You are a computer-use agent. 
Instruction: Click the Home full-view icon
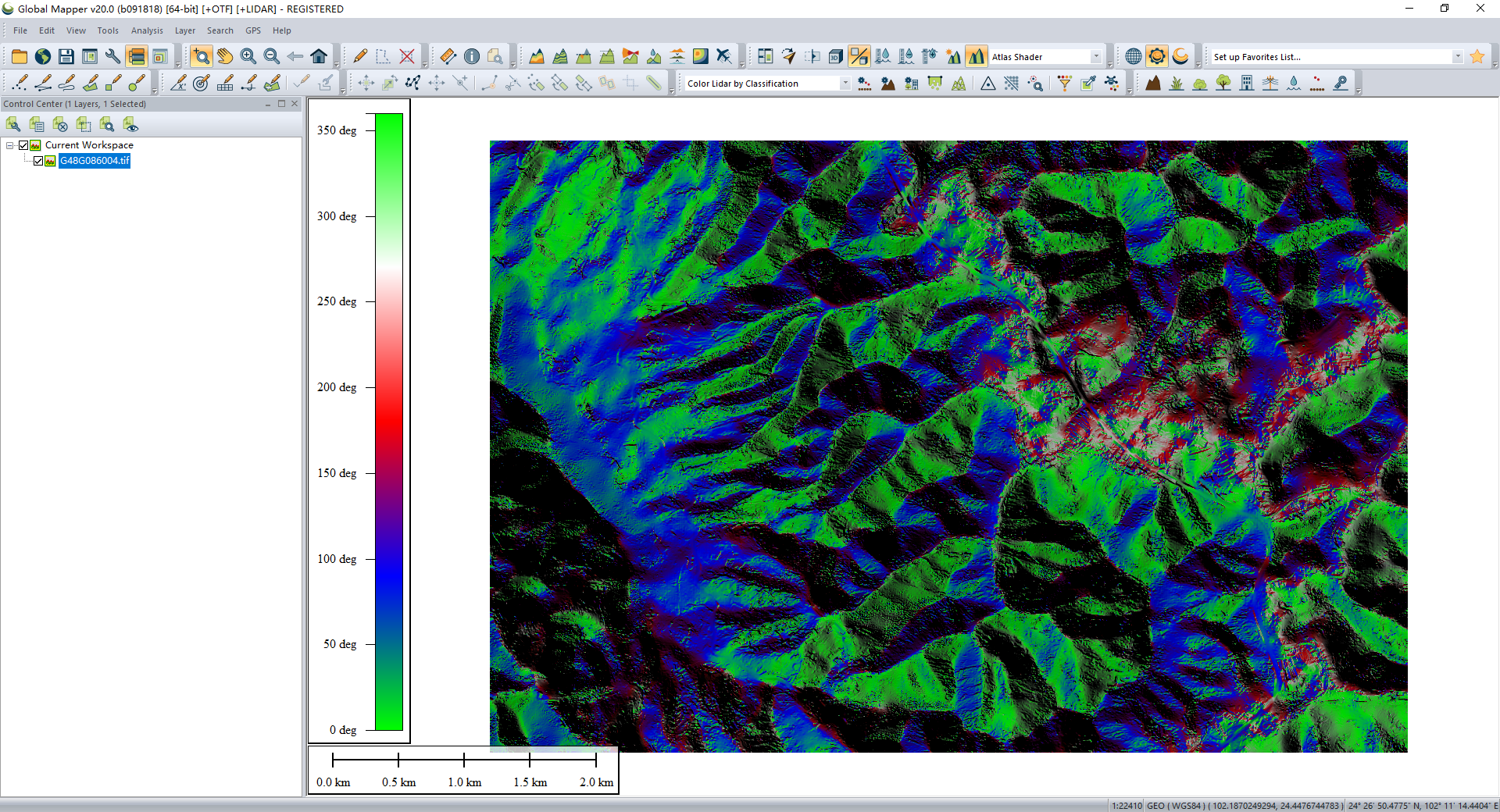coord(319,56)
